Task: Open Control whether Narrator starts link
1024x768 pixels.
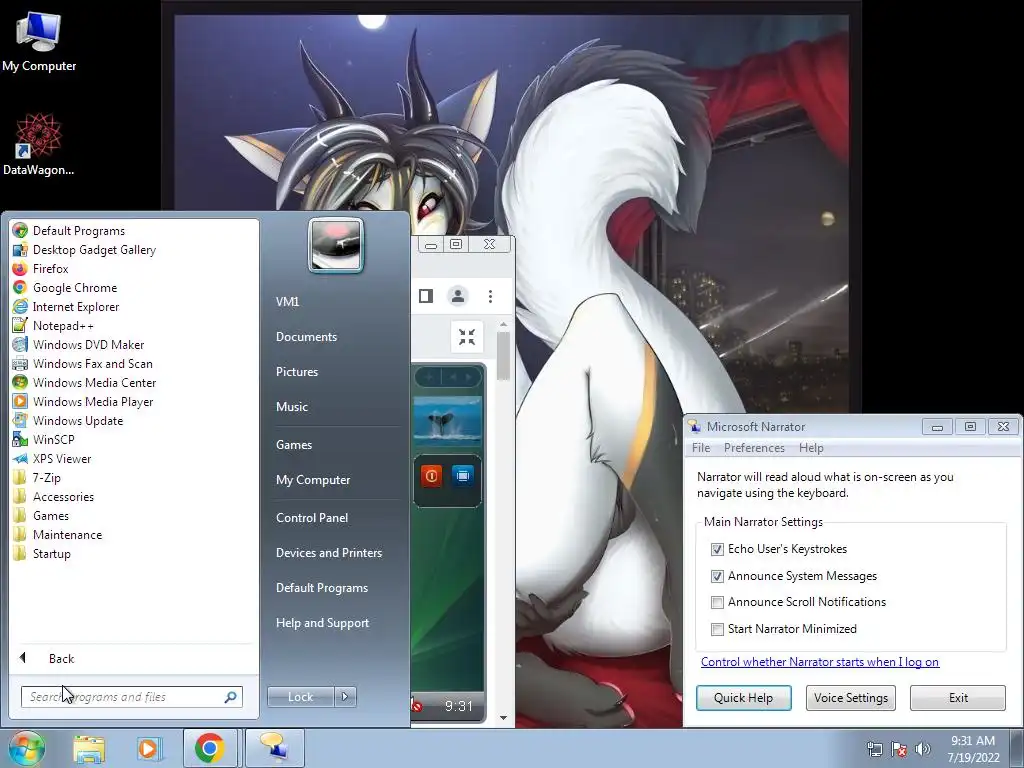Action: coord(820,662)
